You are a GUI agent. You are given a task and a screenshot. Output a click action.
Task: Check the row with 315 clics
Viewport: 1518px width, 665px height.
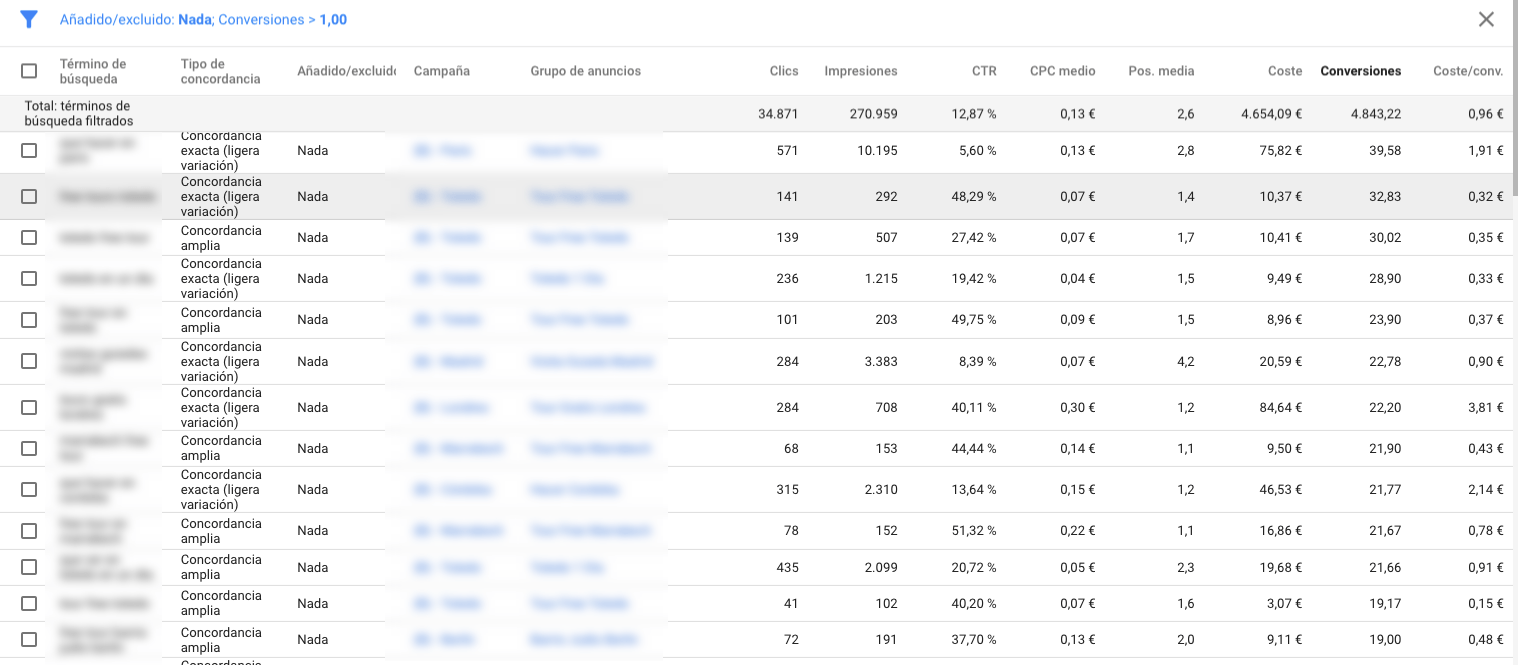tap(29, 490)
